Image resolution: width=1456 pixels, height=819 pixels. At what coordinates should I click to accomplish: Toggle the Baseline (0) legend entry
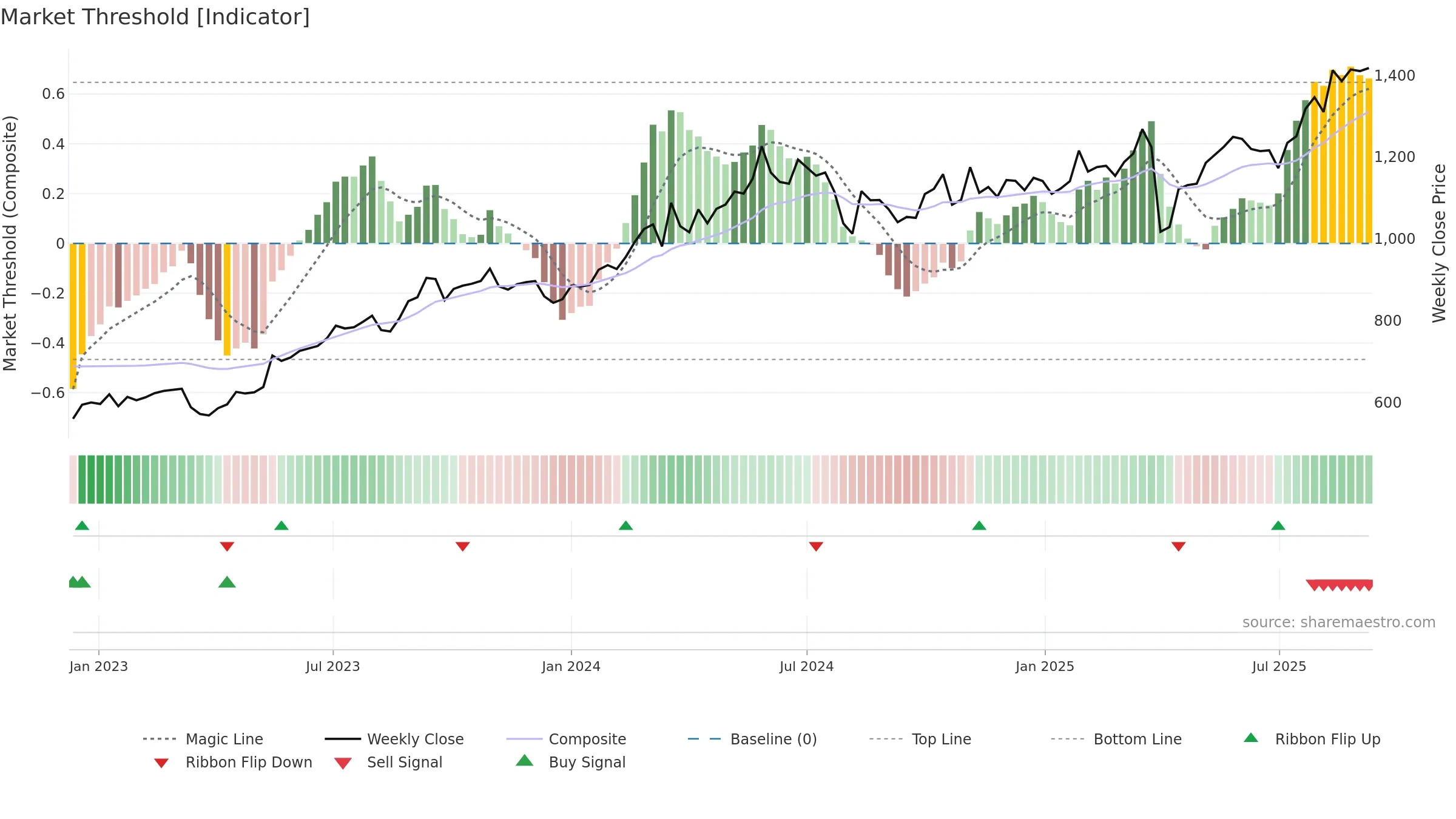pyautogui.click(x=752, y=739)
